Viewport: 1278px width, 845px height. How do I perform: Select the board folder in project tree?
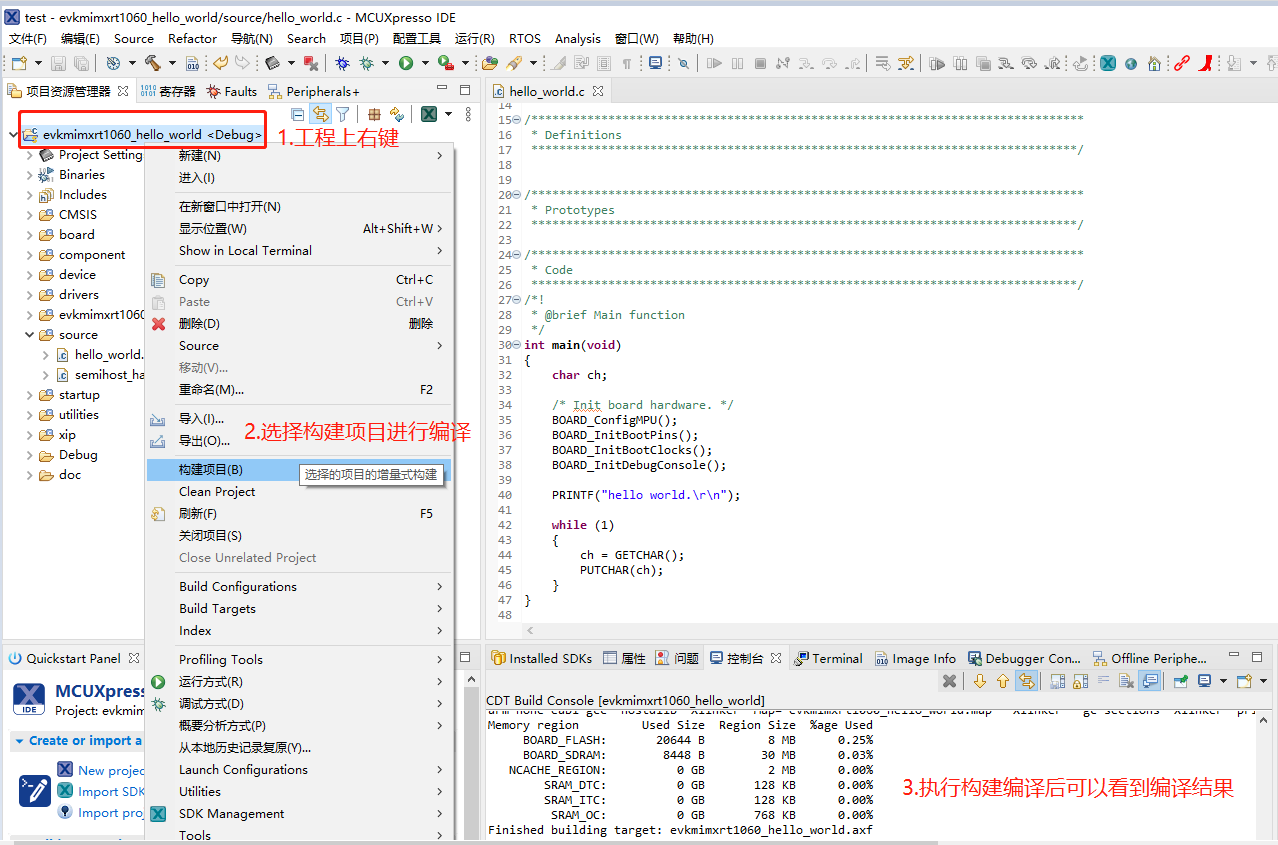(76, 235)
